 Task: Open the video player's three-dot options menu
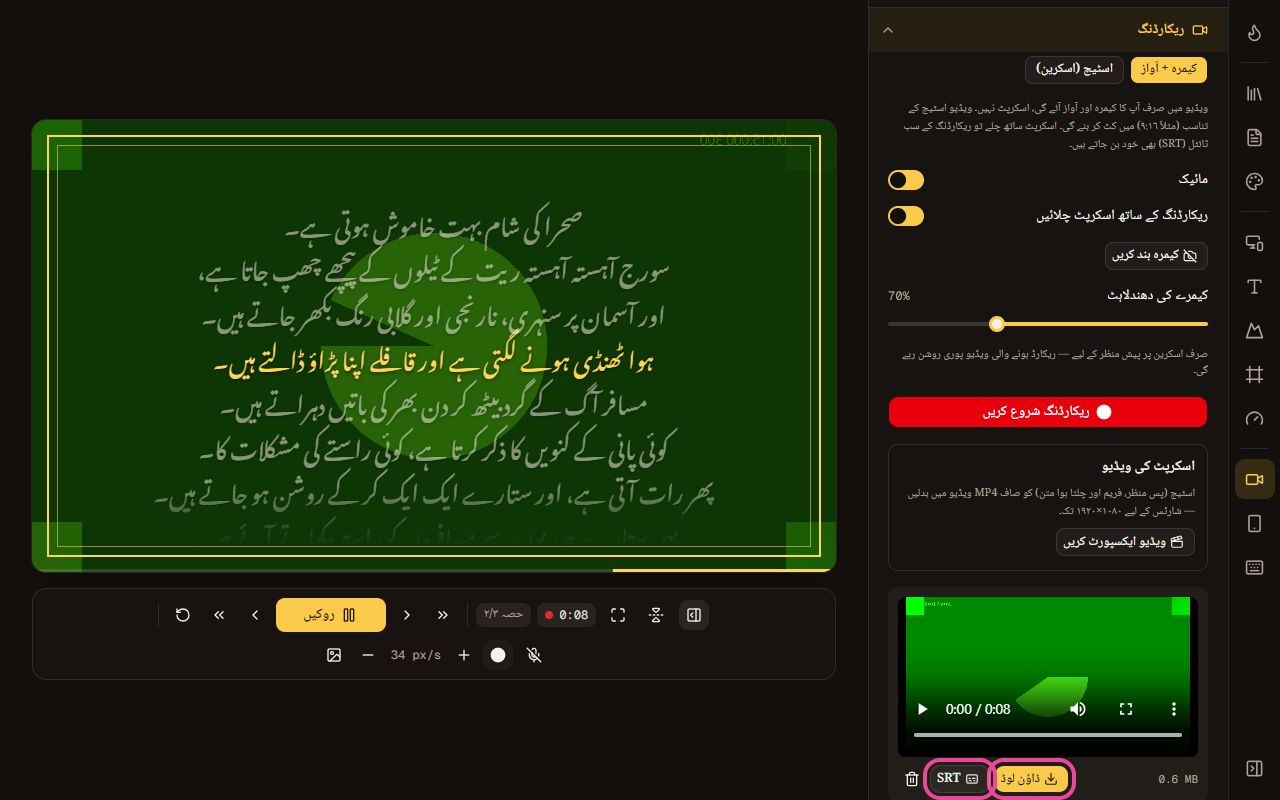pyautogui.click(x=1174, y=709)
